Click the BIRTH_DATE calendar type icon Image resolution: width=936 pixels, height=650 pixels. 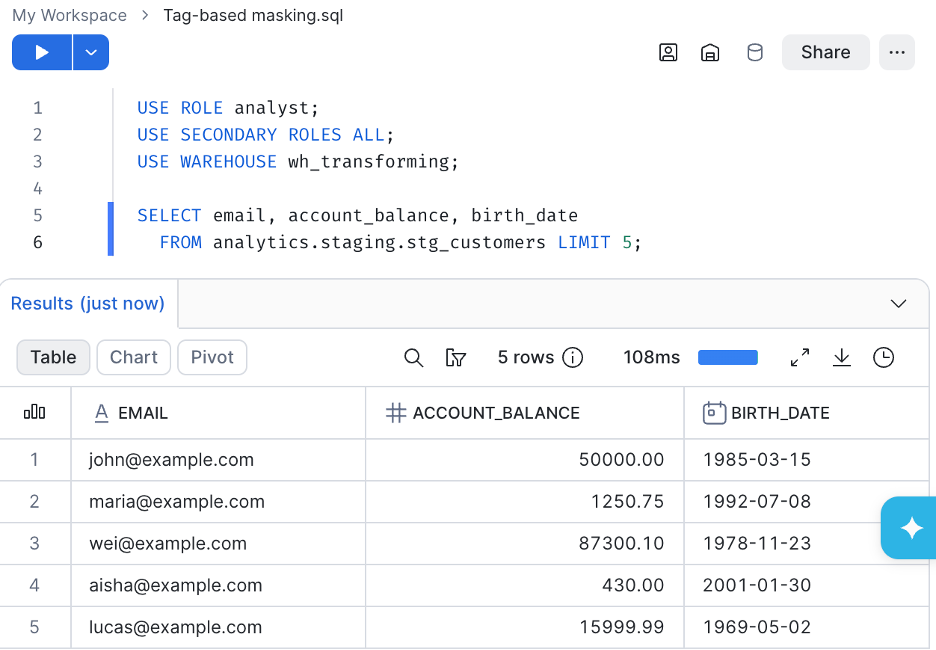(x=714, y=413)
